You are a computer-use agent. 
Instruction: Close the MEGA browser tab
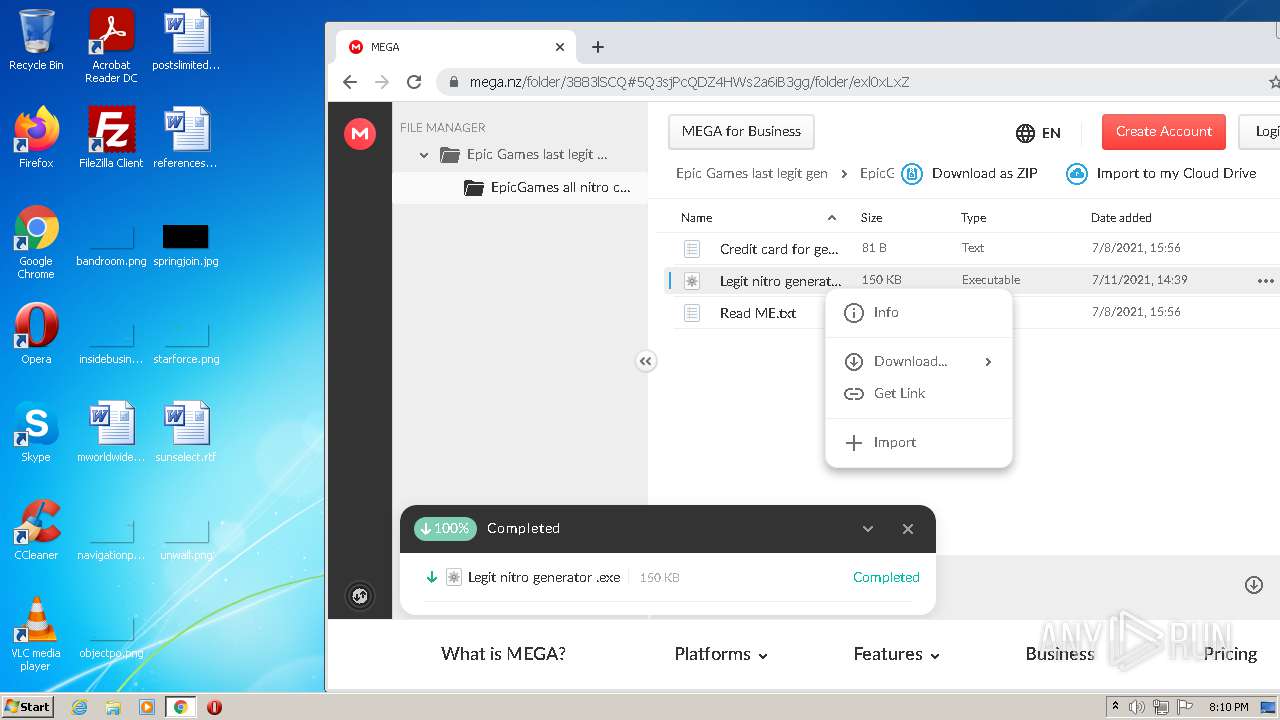coord(560,47)
